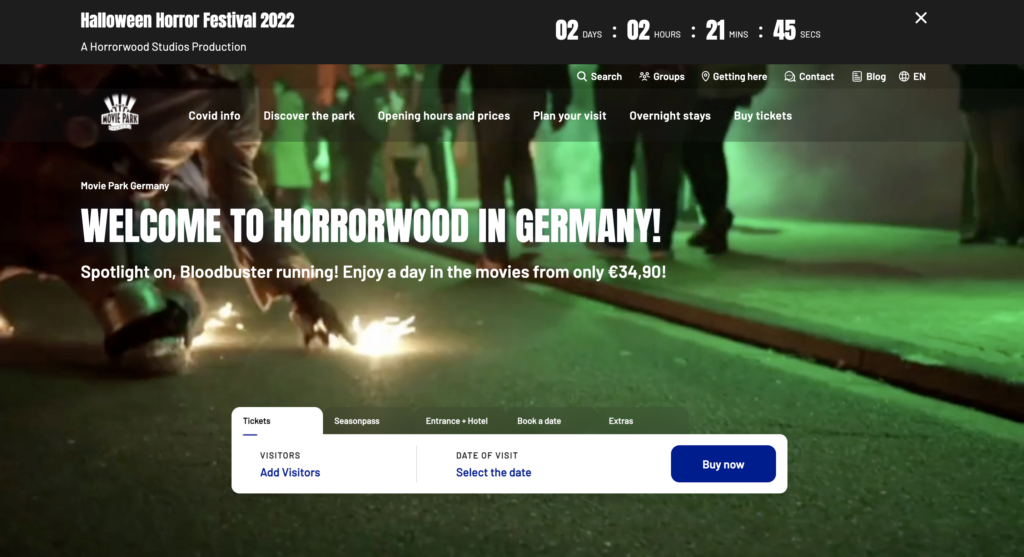Open the Blog link

pos(869,76)
